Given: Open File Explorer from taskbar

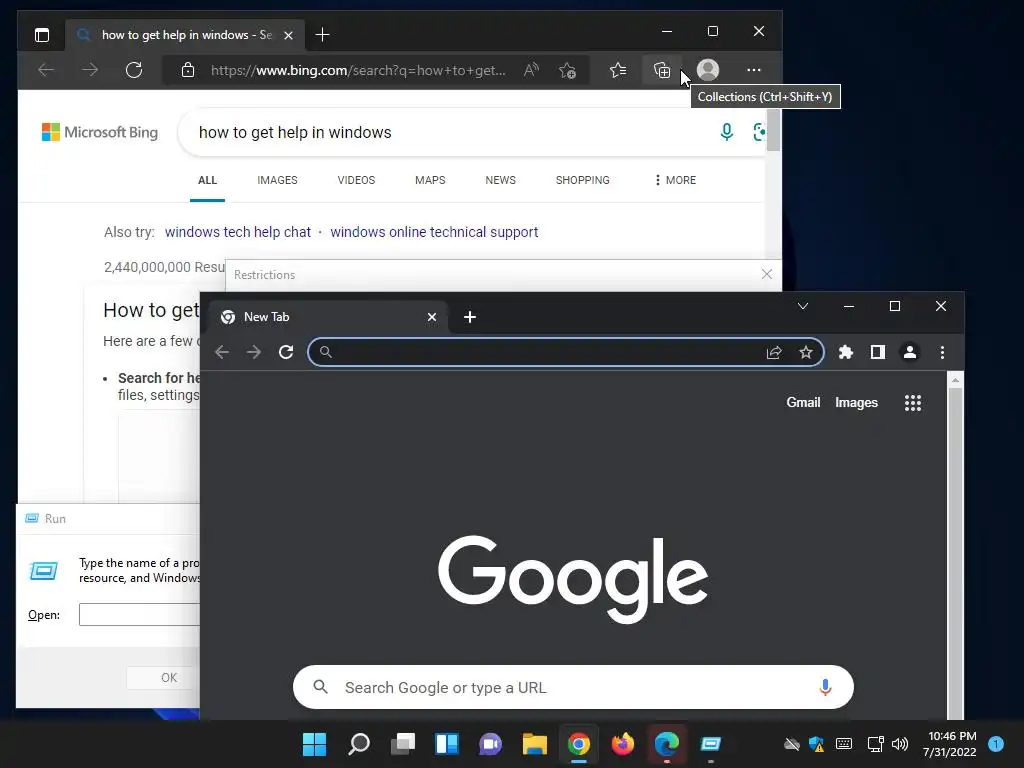Looking at the screenshot, I should tap(534, 744).
